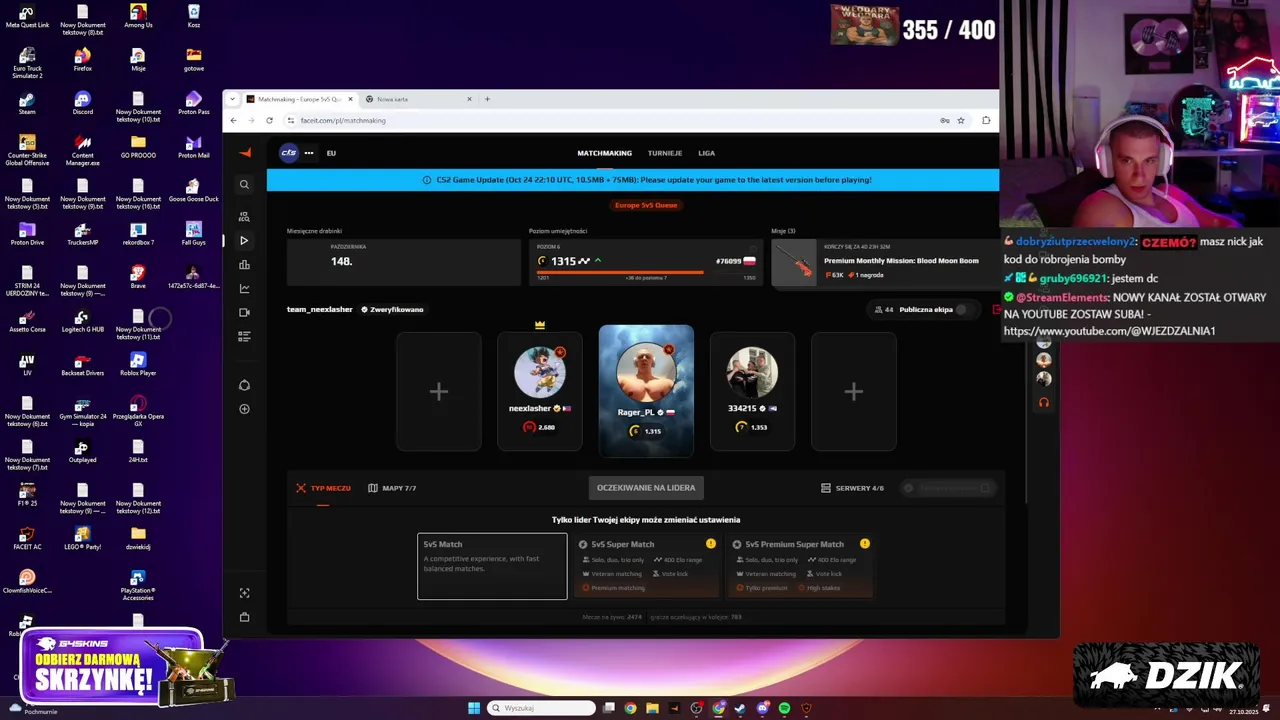Open the Premium Monthly Mission Blood Moon Boom

coord(885,263)
